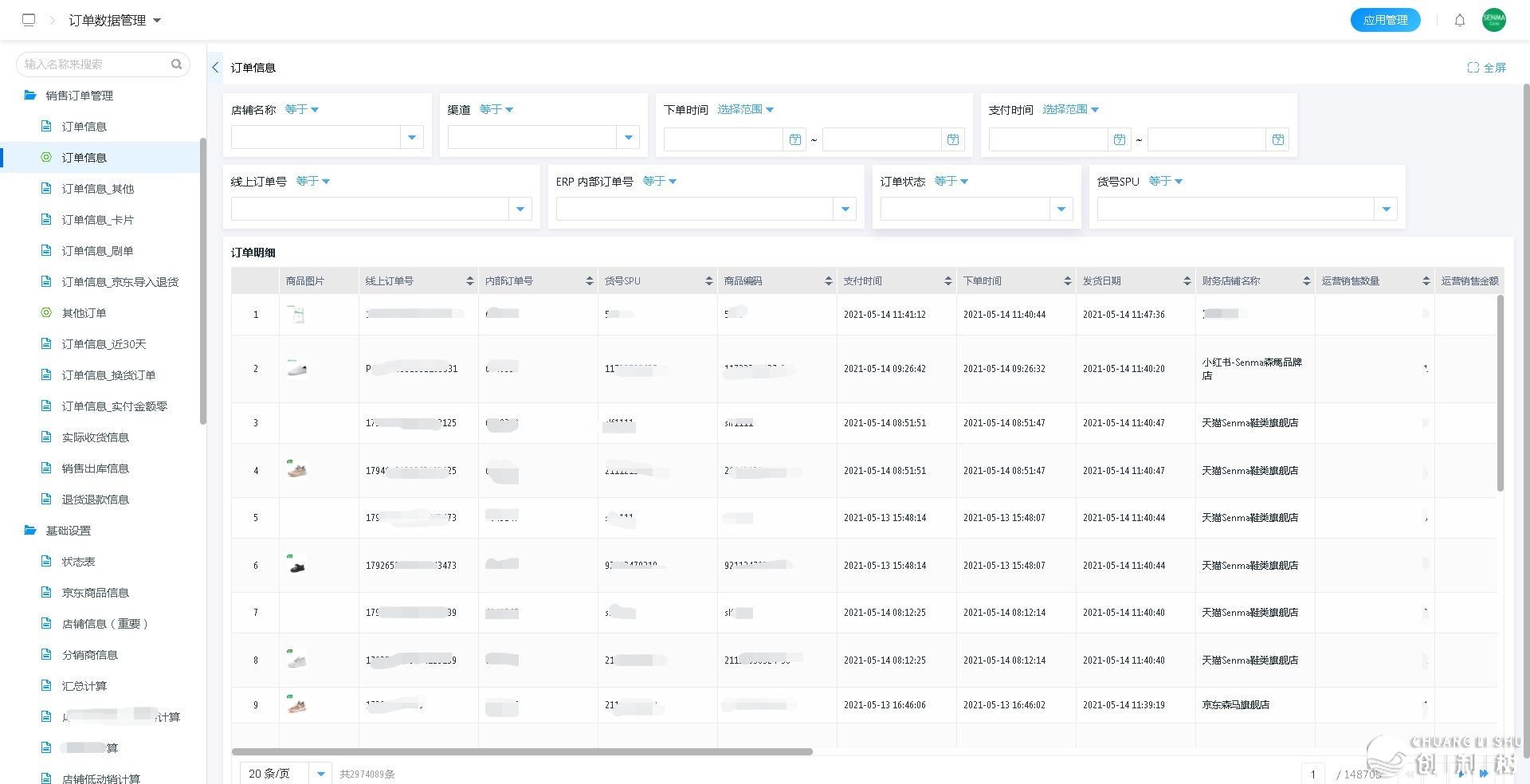Open 实际收货信息 in sidebar
Viewport: 1530px width, 784px height.
96,437
